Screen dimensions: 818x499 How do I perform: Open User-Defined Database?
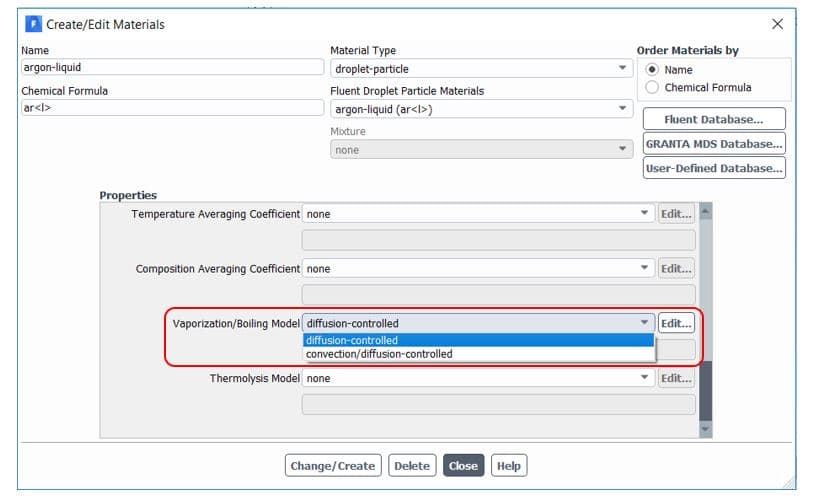[x=713, y=168]
